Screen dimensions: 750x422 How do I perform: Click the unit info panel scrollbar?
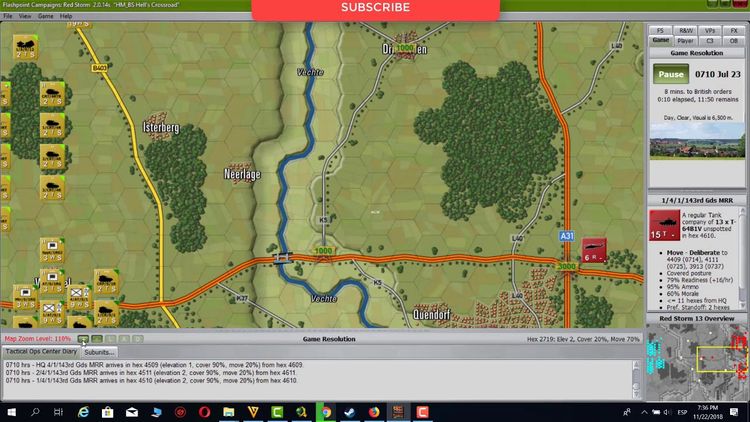pos(742,258)
